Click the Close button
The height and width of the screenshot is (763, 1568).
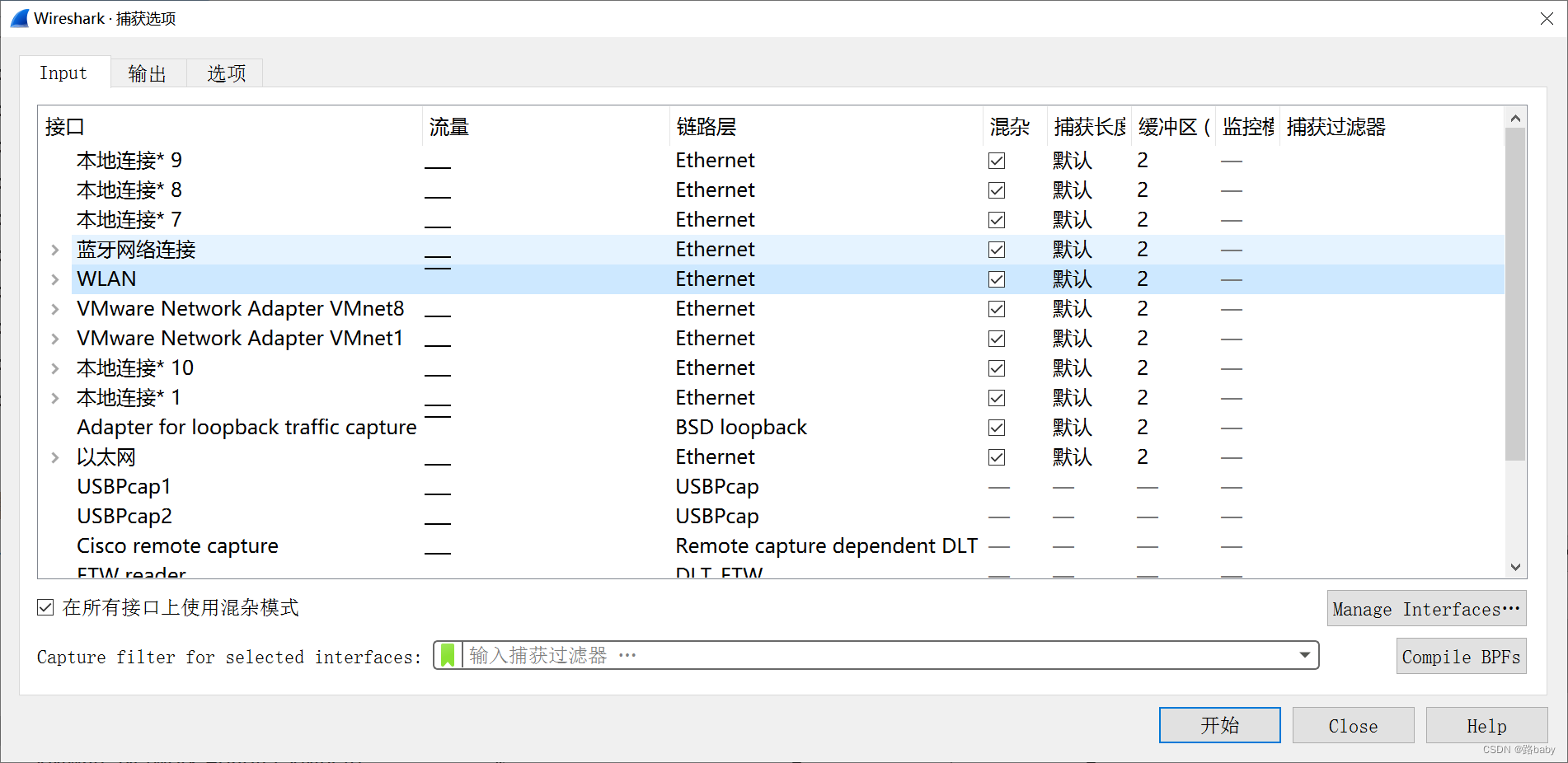coord(1353,725)
